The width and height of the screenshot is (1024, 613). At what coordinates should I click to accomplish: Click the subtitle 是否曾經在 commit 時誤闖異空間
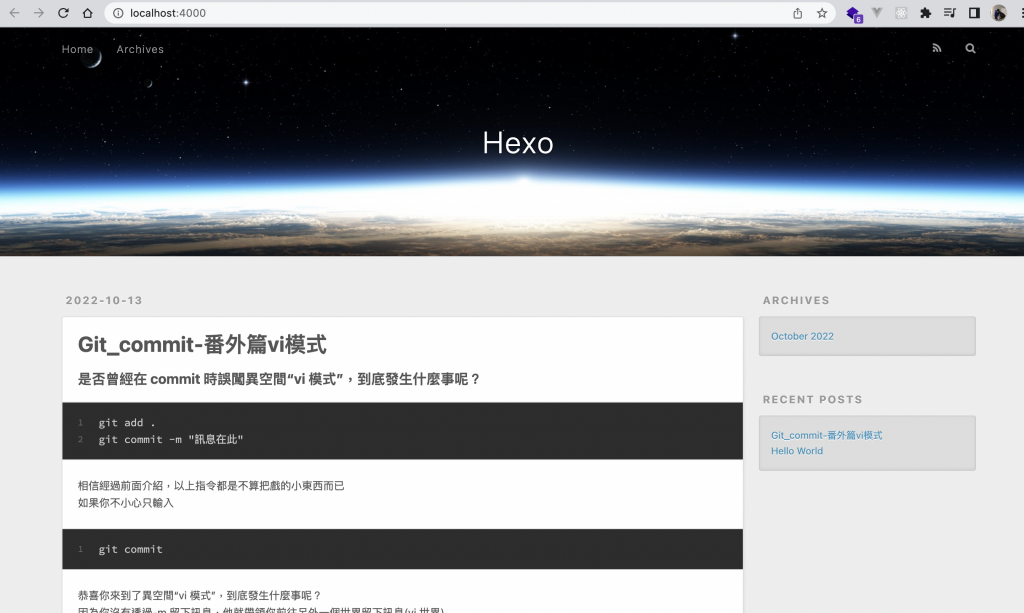coord(280,379)
